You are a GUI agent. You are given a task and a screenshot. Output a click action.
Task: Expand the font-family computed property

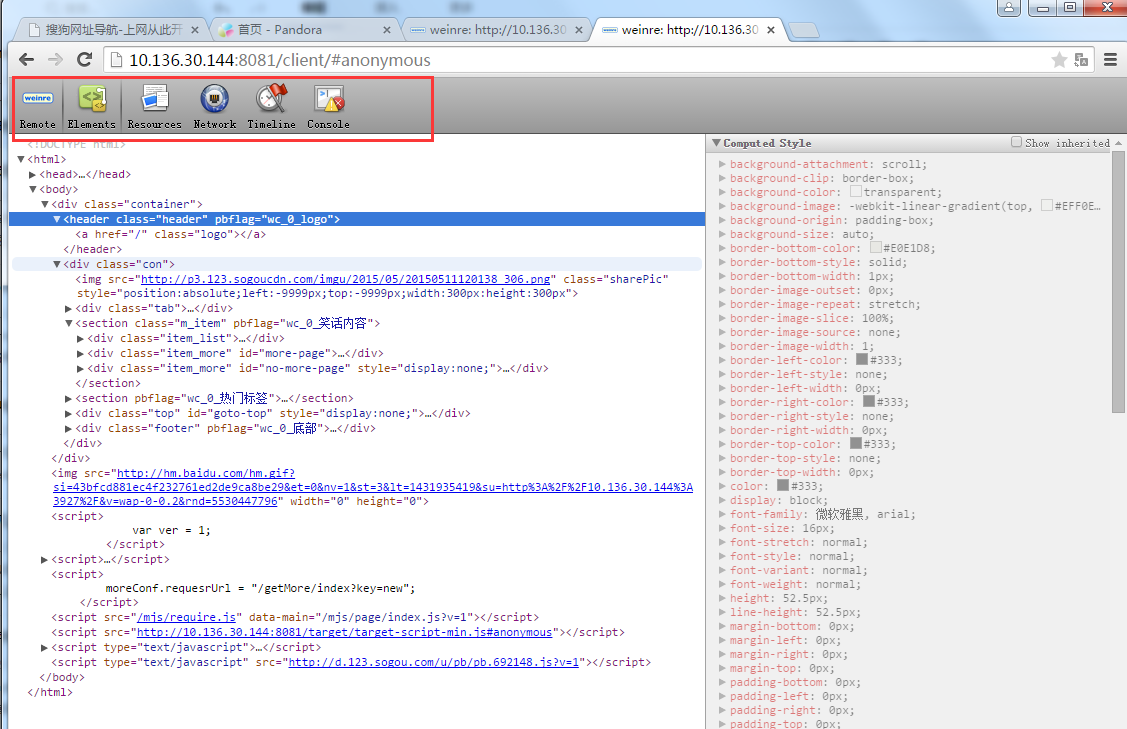tap(722, 515)
